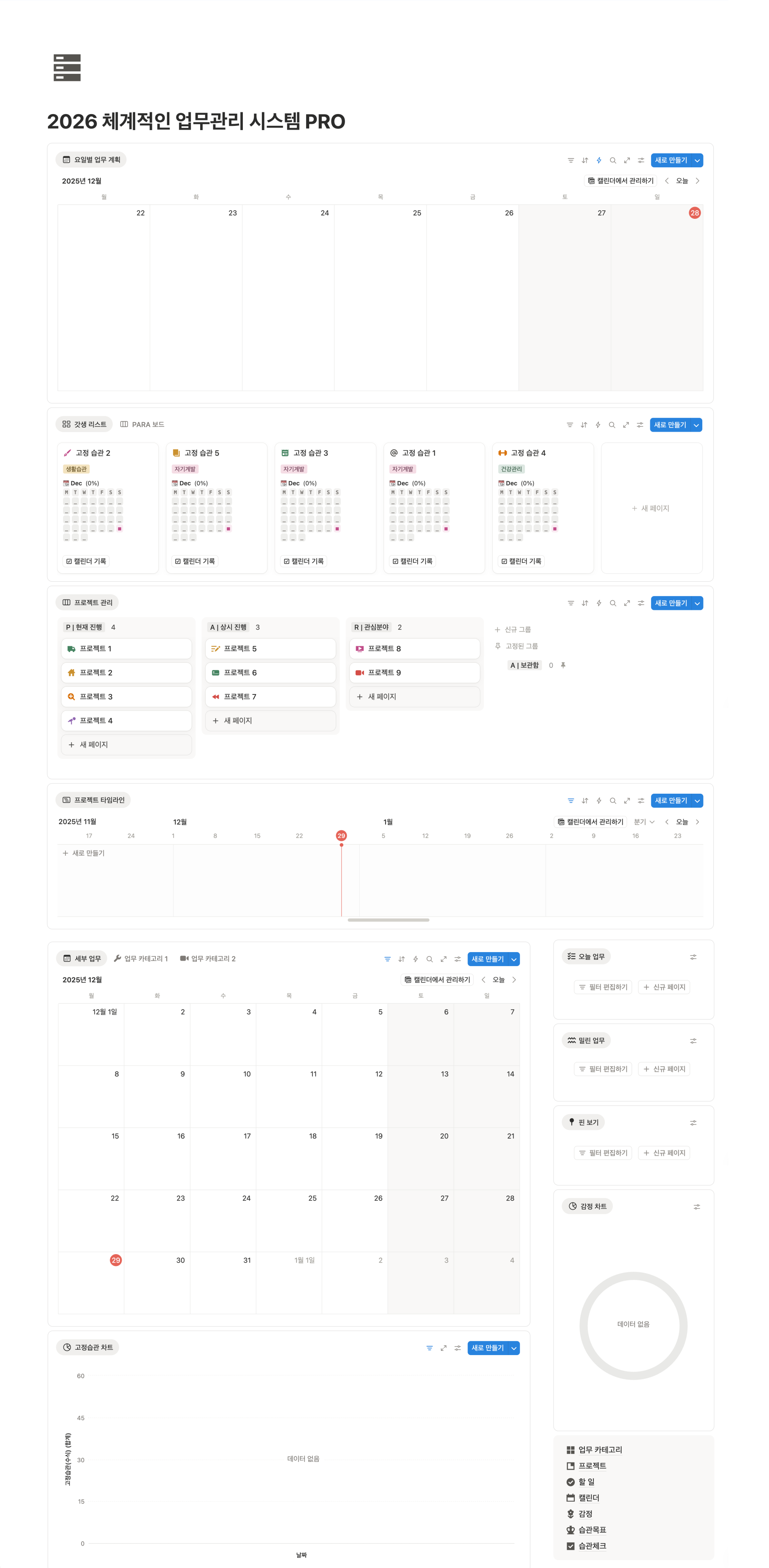The height and width of the screenshot is (1568, 769).
Task: Expand 세부 업무 calendar to full page
Action: [x=443, y=959]
